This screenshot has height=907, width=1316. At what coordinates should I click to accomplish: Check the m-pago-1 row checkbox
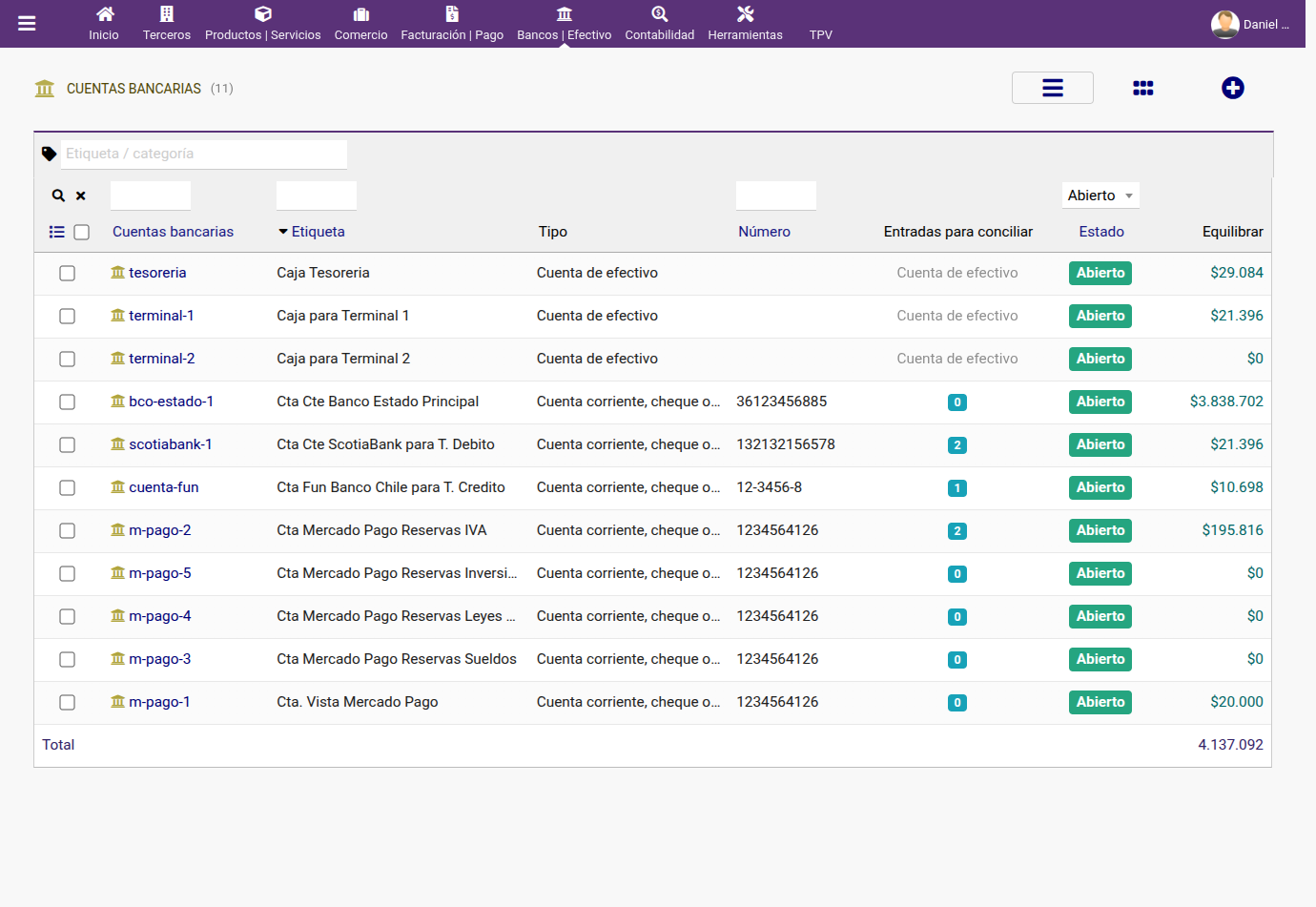click(x=67, y=703)
